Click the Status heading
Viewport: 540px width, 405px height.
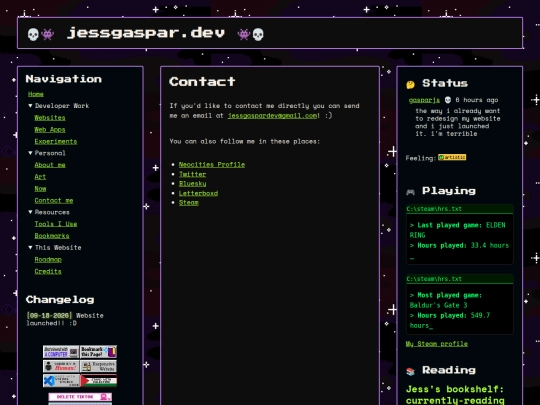pos(445,83)
